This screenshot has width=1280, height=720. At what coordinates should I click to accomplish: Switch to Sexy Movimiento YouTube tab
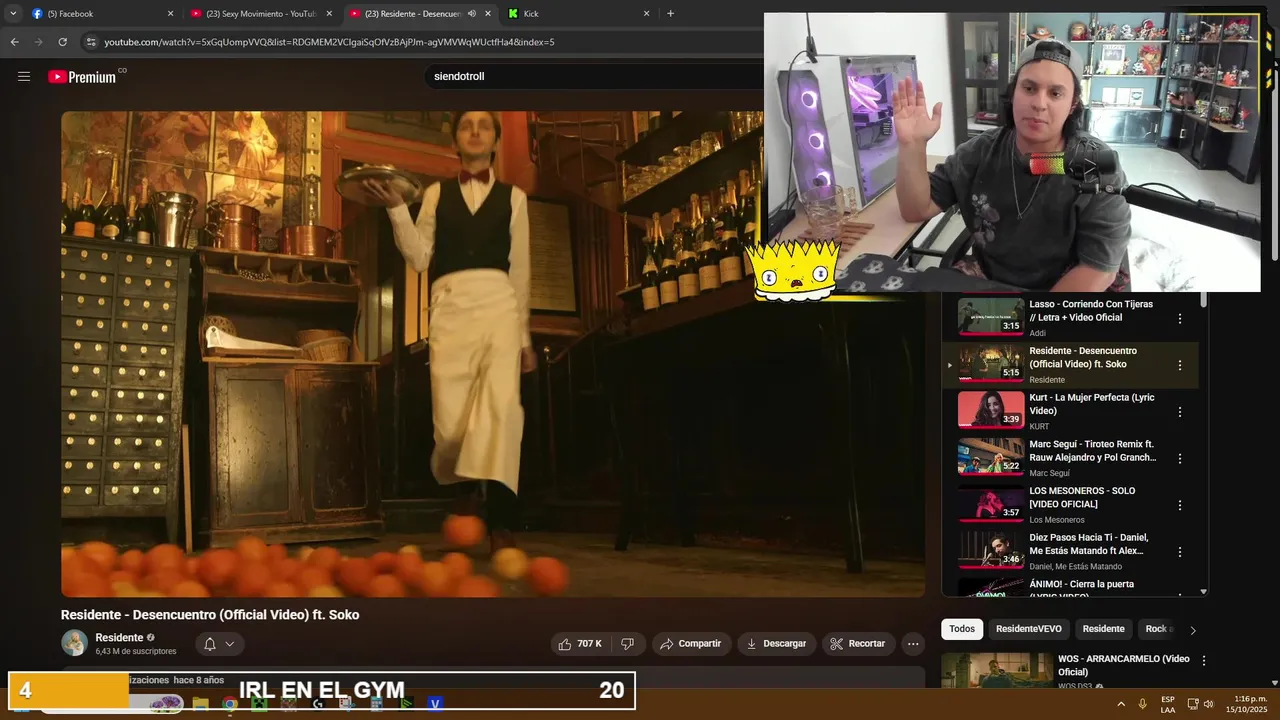pyautogui.click(x=260, y=14)
